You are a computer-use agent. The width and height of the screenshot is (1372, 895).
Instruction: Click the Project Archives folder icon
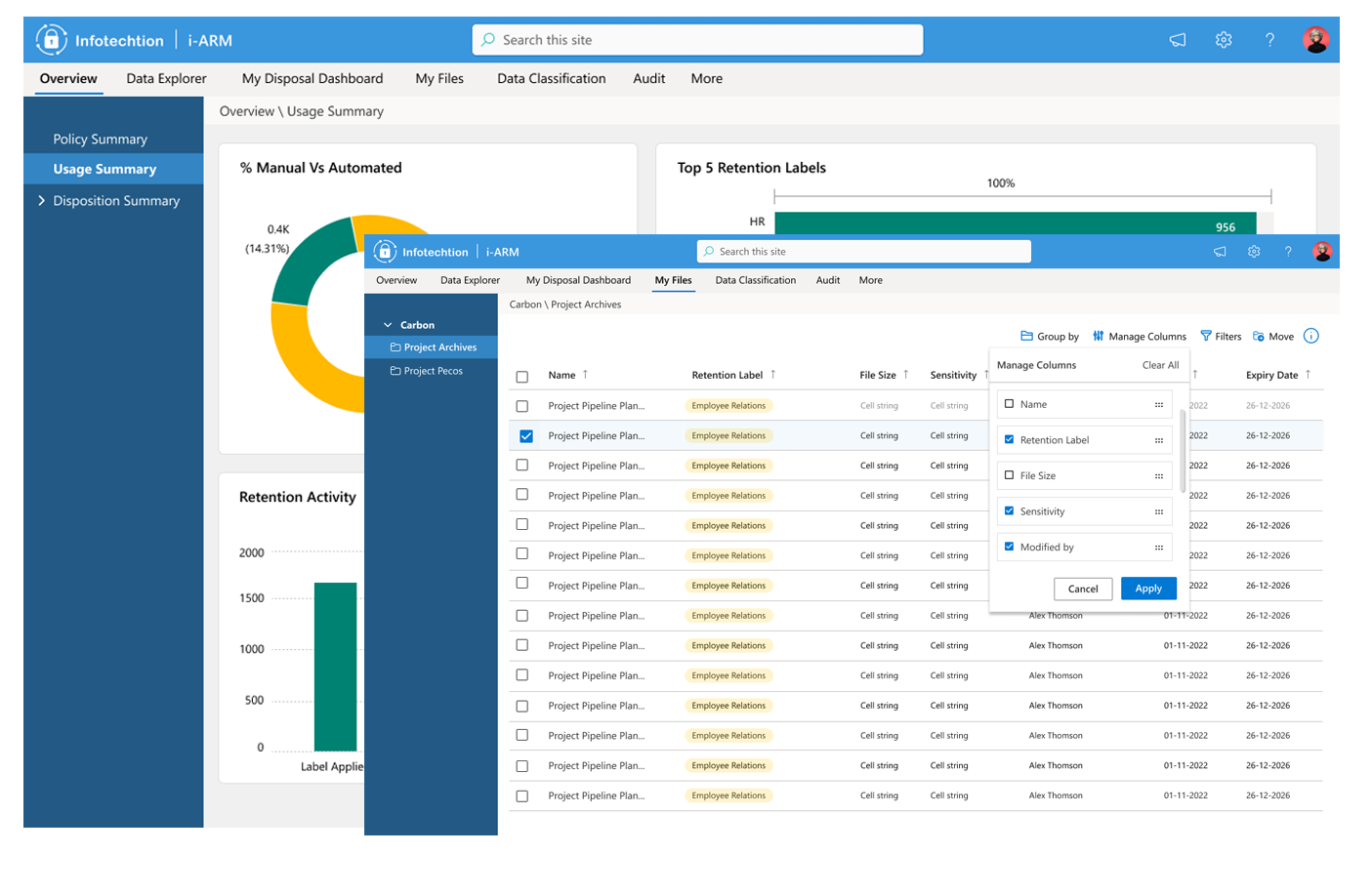[x=395, y=347]
